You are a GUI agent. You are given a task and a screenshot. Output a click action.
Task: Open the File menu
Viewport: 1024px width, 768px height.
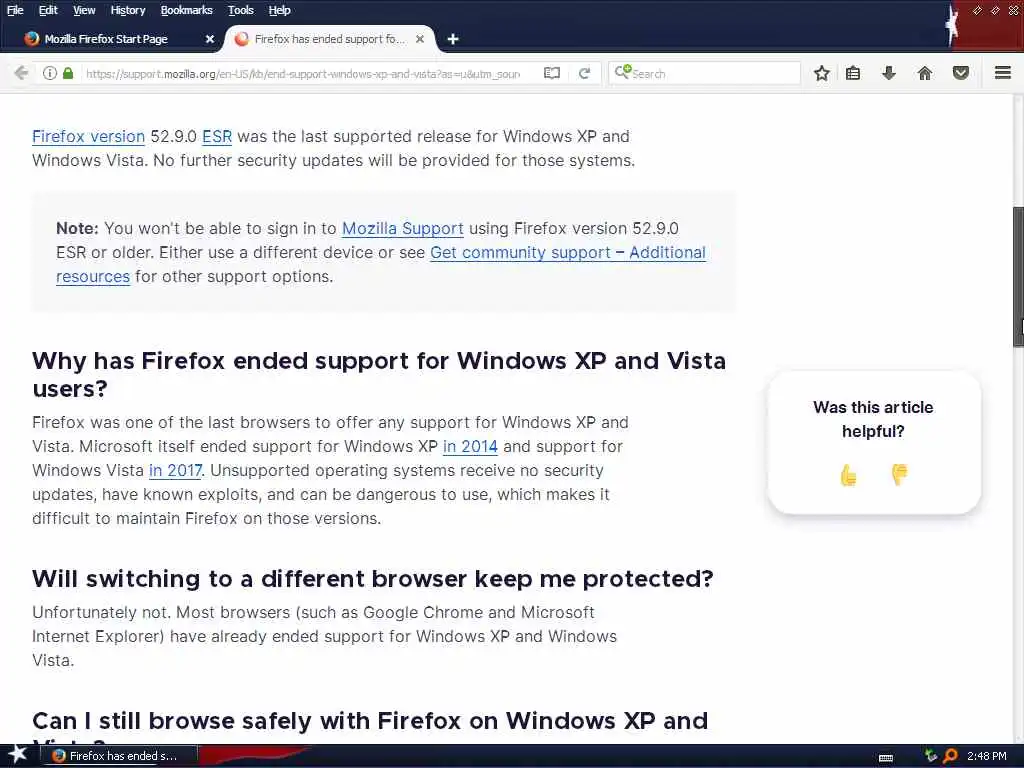15,10
